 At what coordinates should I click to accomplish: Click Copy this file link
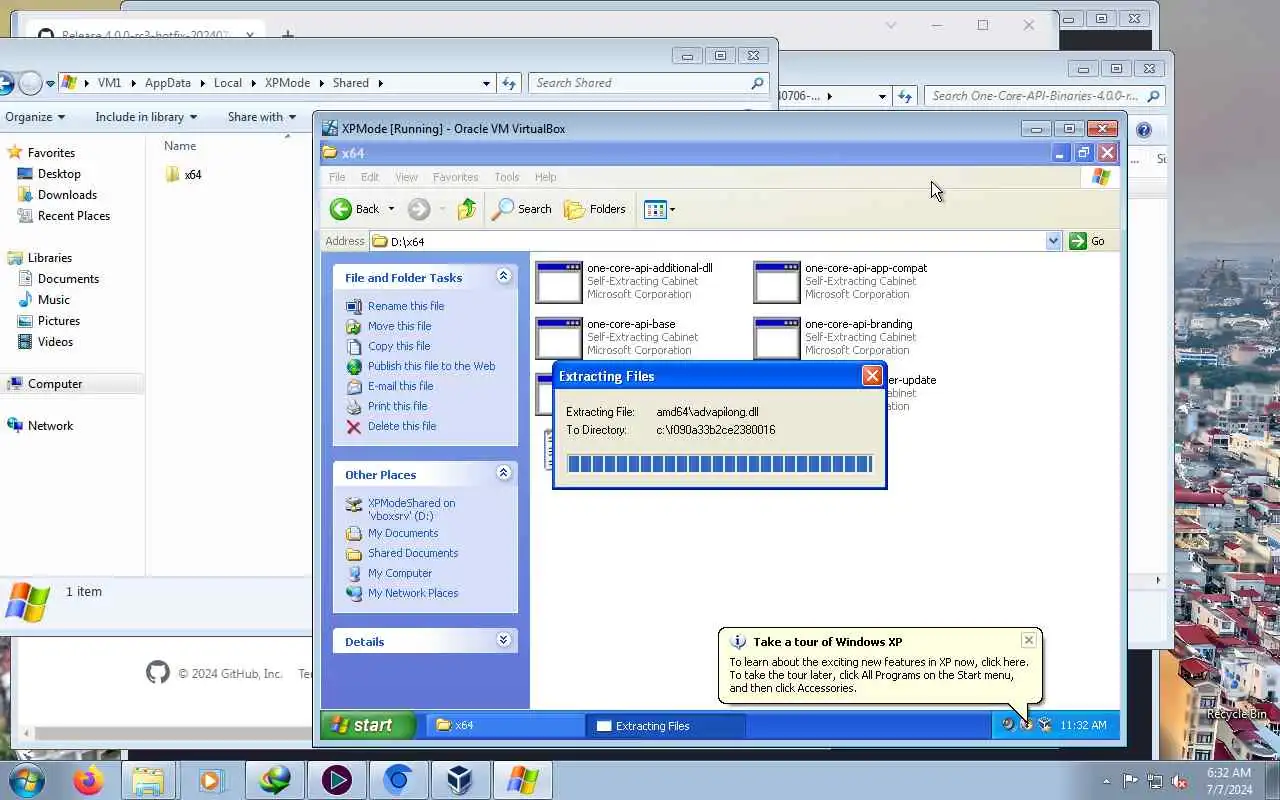[x=399, y=346]
